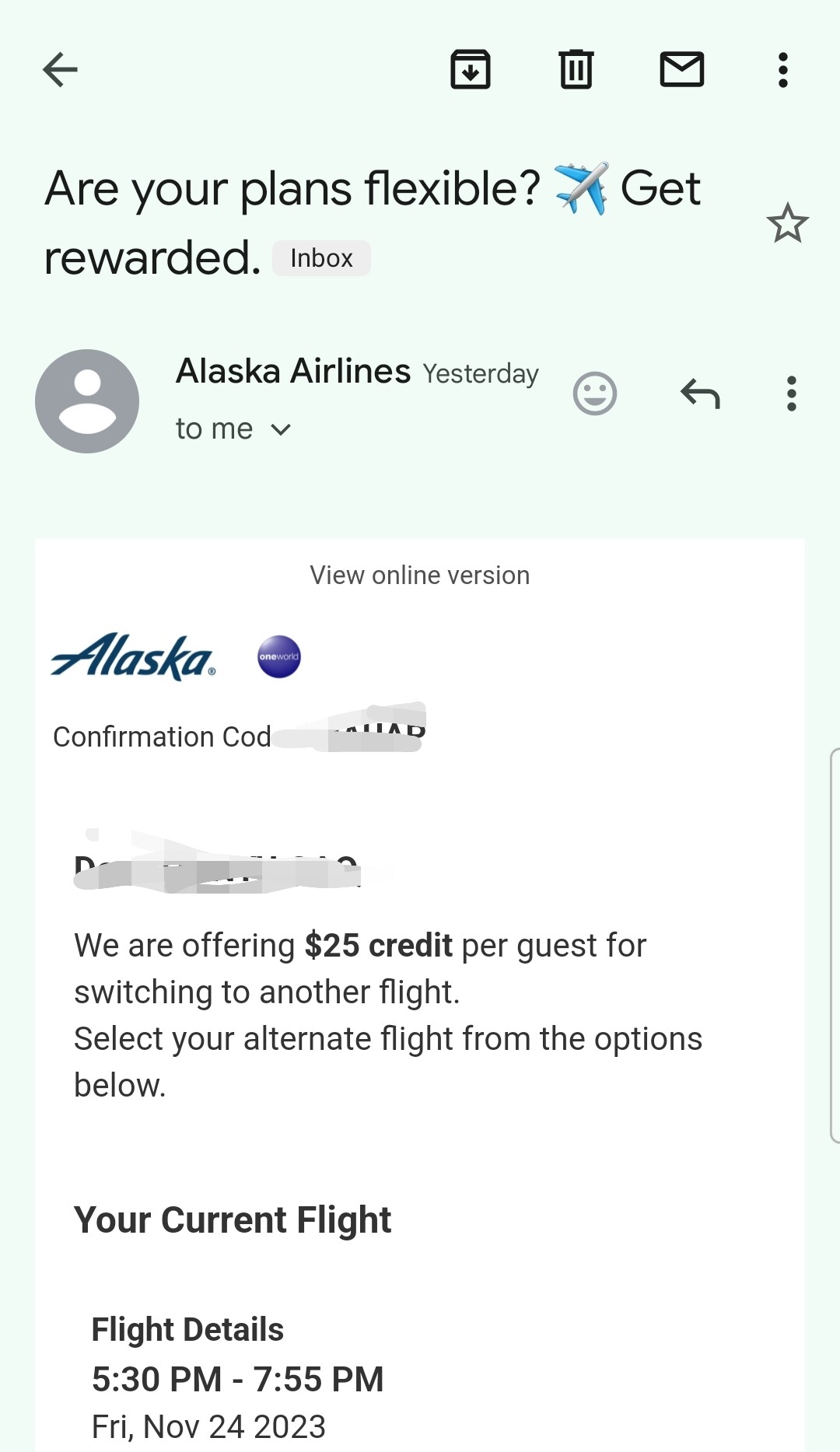Expand recipient details next to 'to me'
This screenshot has width=840, height=1452.
coord(281,429)
